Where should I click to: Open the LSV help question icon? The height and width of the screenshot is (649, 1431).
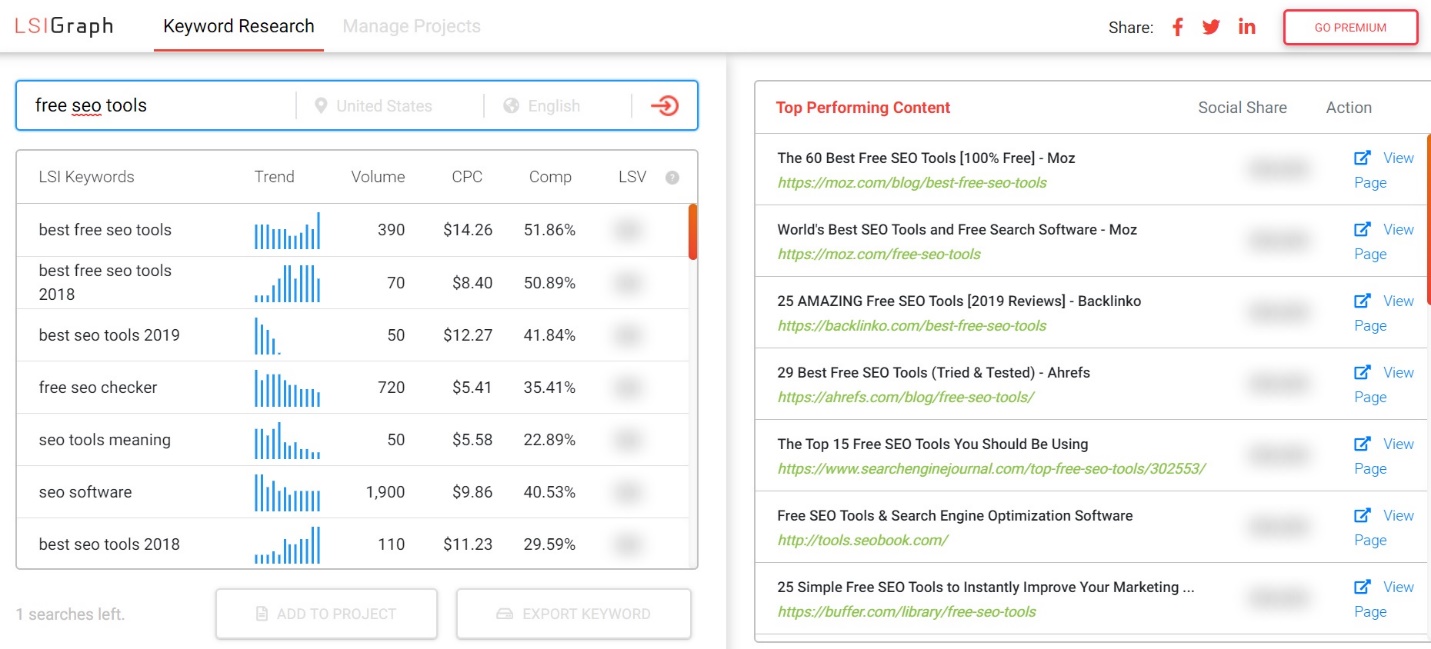click(x=672, y=178)
